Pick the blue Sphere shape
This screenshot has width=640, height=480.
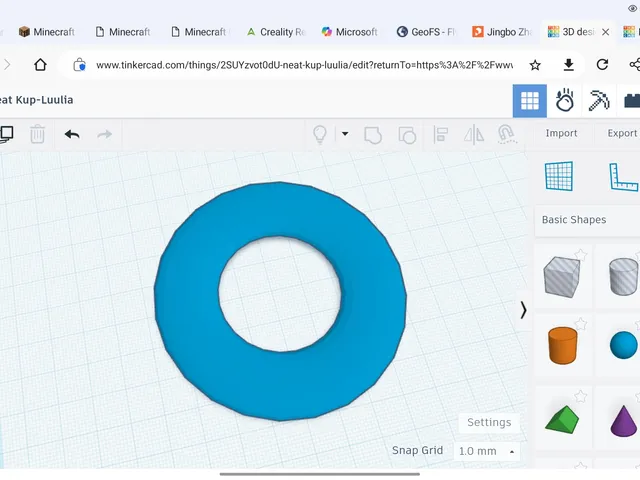623,345
